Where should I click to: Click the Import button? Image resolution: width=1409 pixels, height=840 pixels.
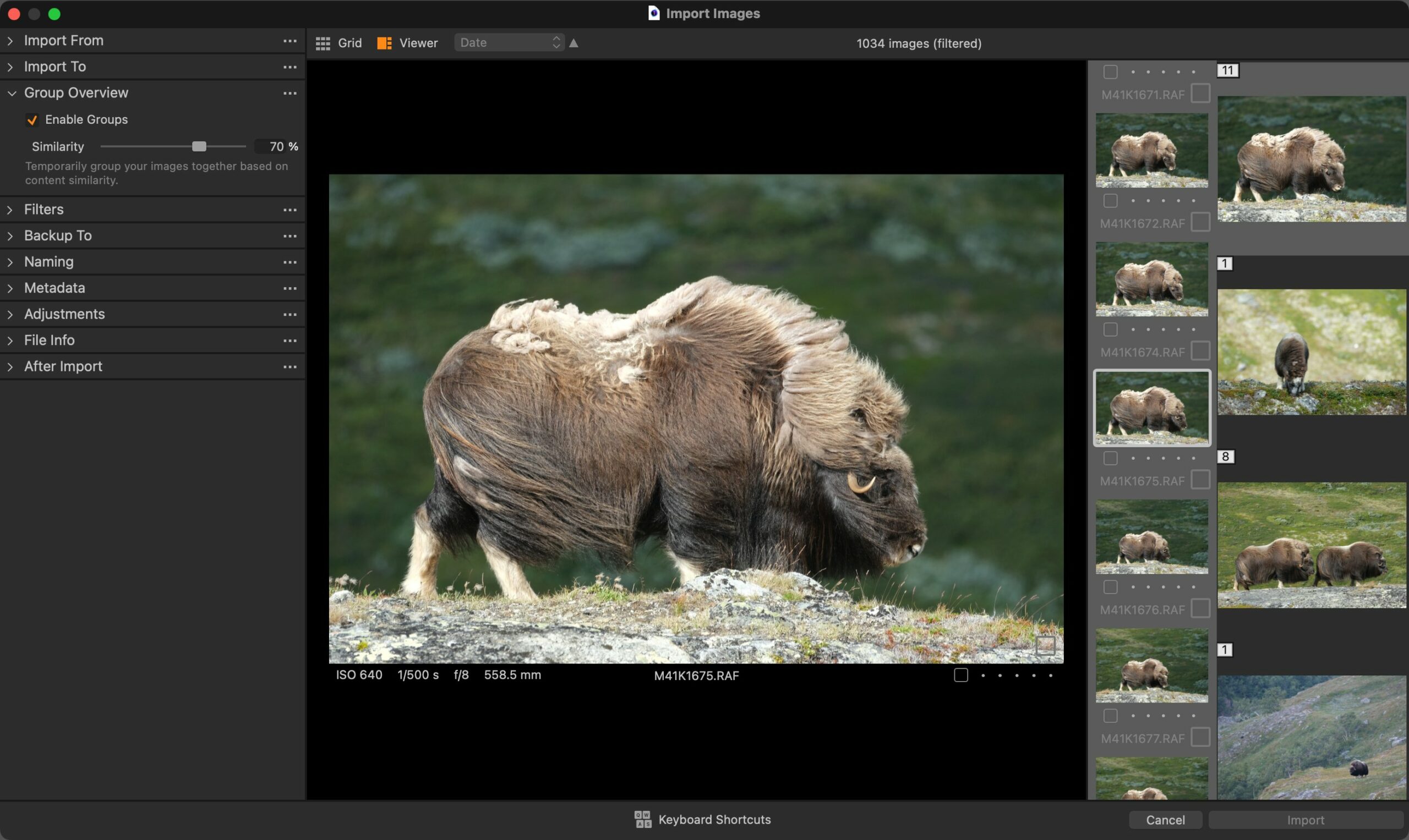coord(1308,819)
